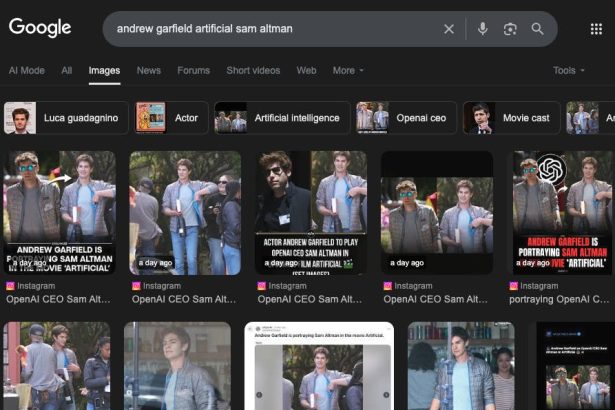Screen dimensions: 615x410
Task: Start voice search with the microphone icon
Action: [x=482, y=29]
